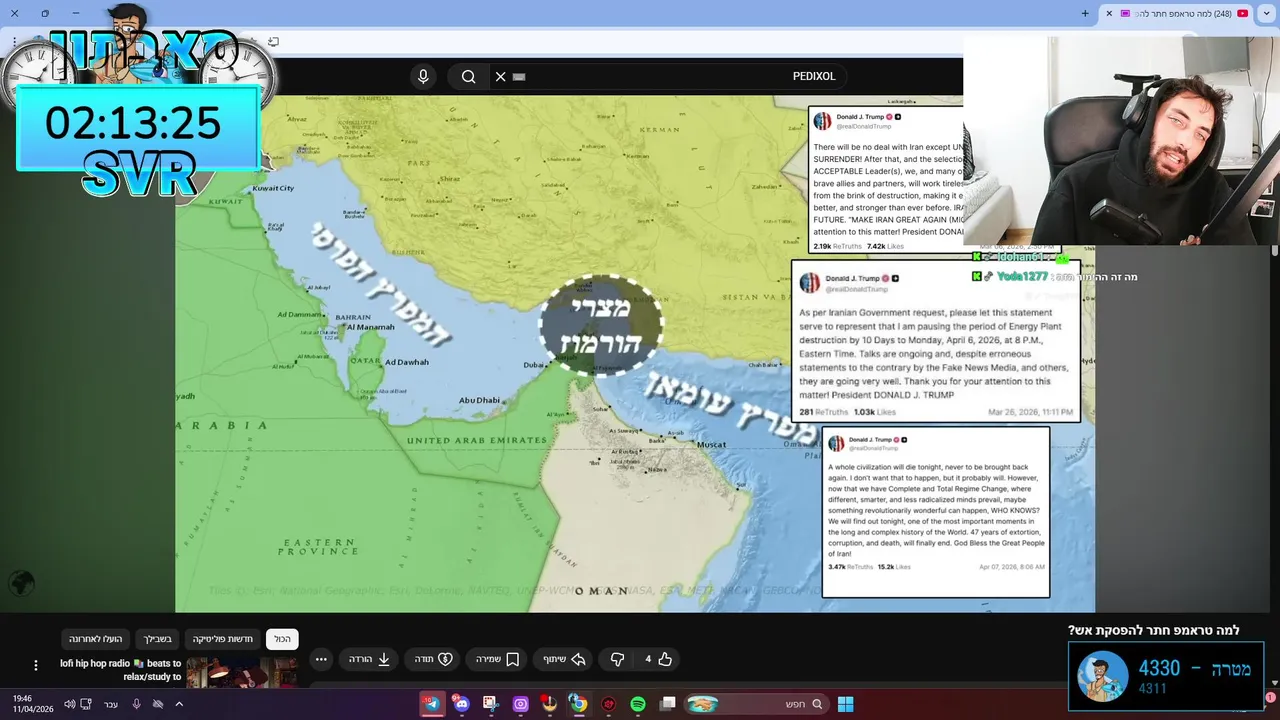Open Chrome tab search dropdown
The image size is (1280, 720).
(1266, 13)
